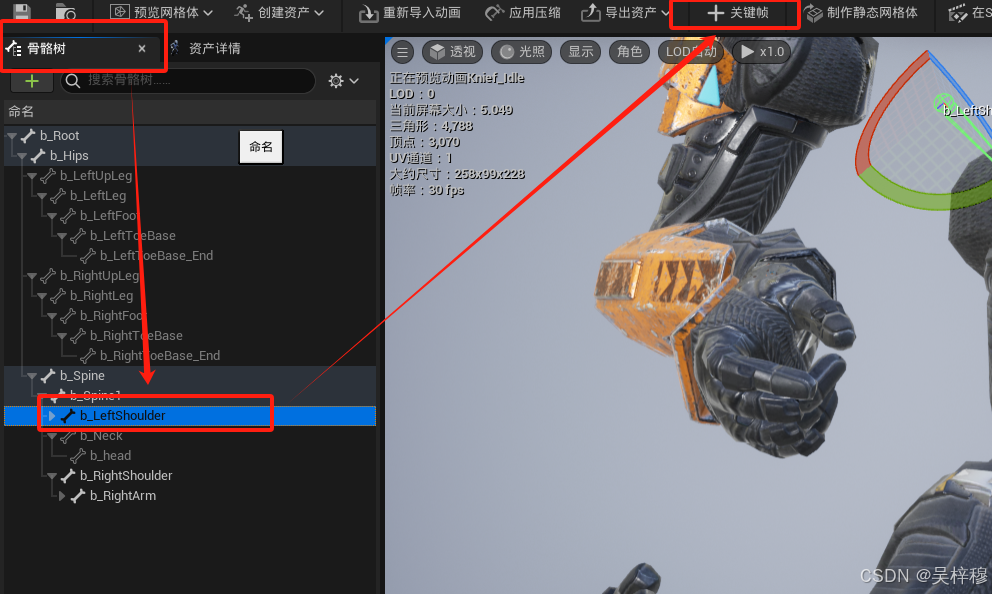This screenshot has width=992, height=594.
Task: Click the save icon in the toolbar
Action: (x=22, y=11)
